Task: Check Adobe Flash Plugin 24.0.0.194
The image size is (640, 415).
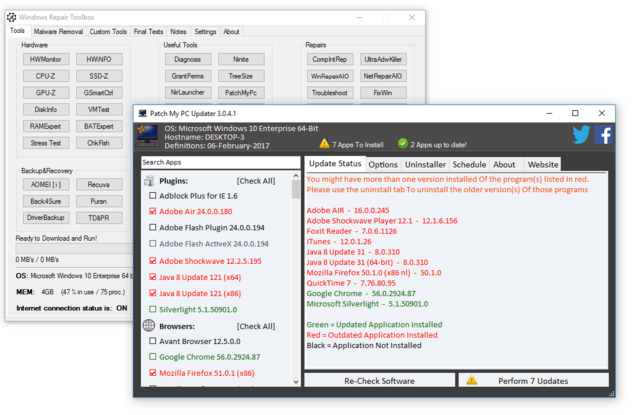Action: (153, 227)
